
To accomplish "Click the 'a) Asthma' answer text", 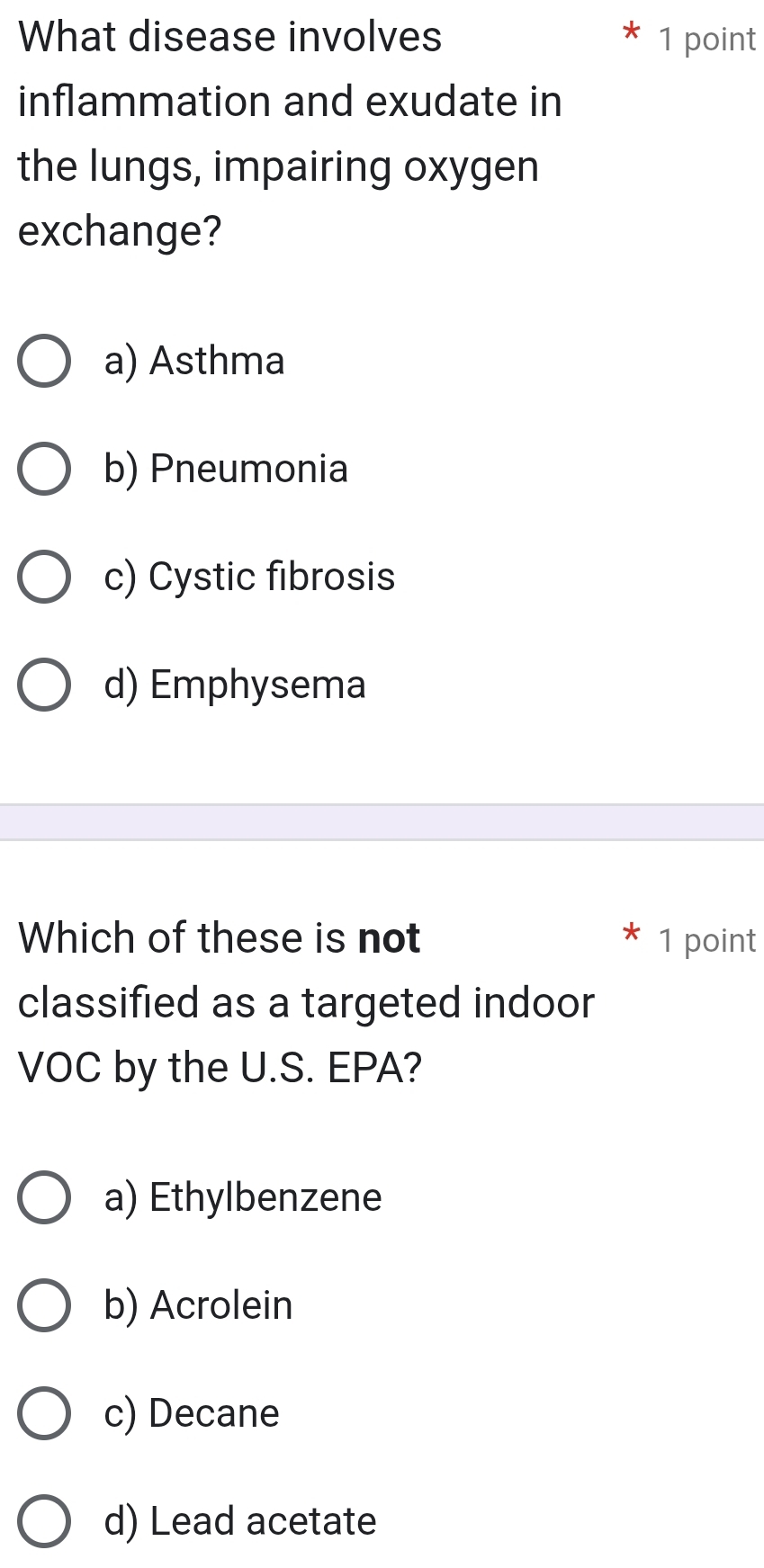I will point(194,362).
